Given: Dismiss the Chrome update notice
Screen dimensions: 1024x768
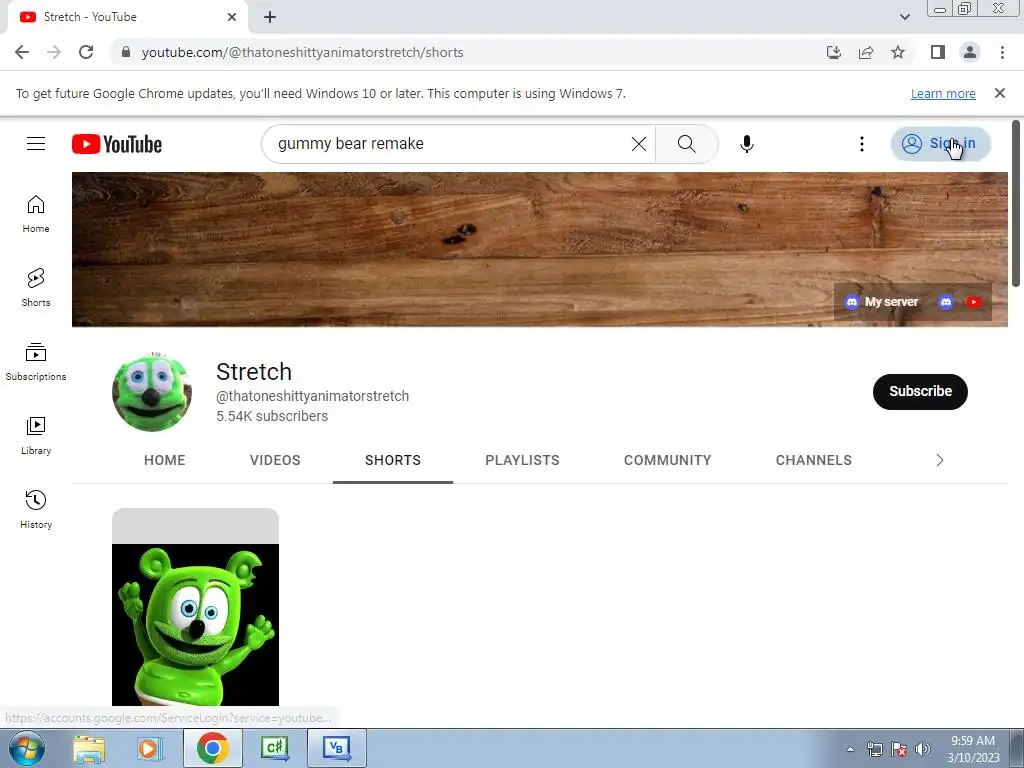Looking at the screenshot, I should [x=999, y=93].
